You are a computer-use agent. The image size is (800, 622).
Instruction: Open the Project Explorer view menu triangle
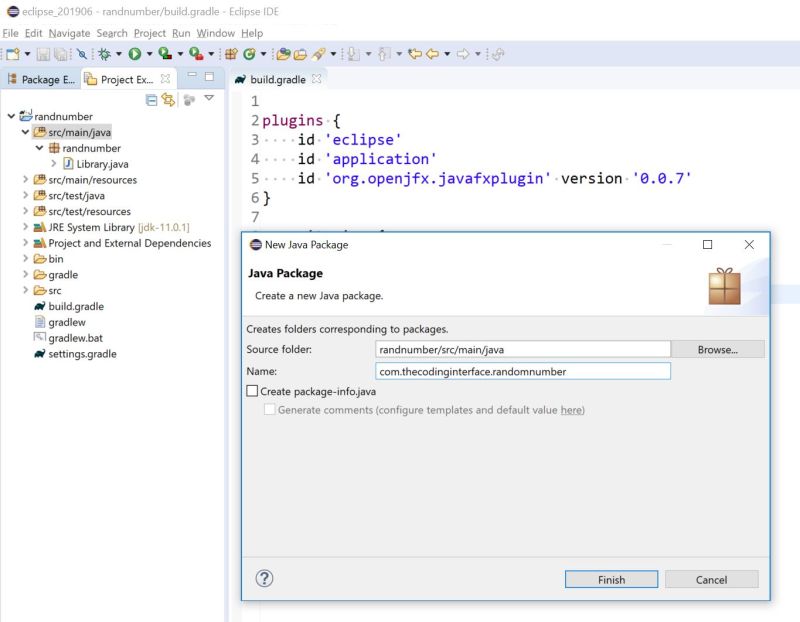[x=209, y=97]
